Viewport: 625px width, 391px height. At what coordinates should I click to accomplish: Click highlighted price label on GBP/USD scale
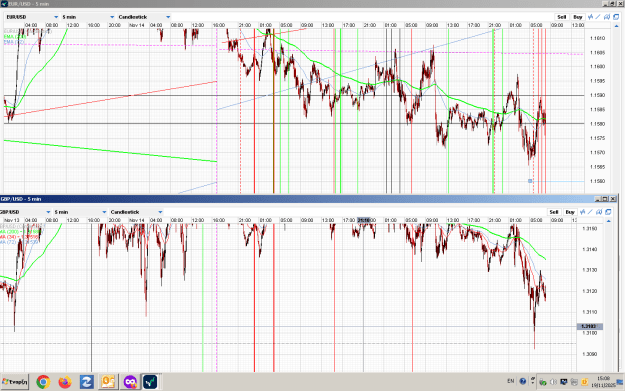tap(590, 326)
